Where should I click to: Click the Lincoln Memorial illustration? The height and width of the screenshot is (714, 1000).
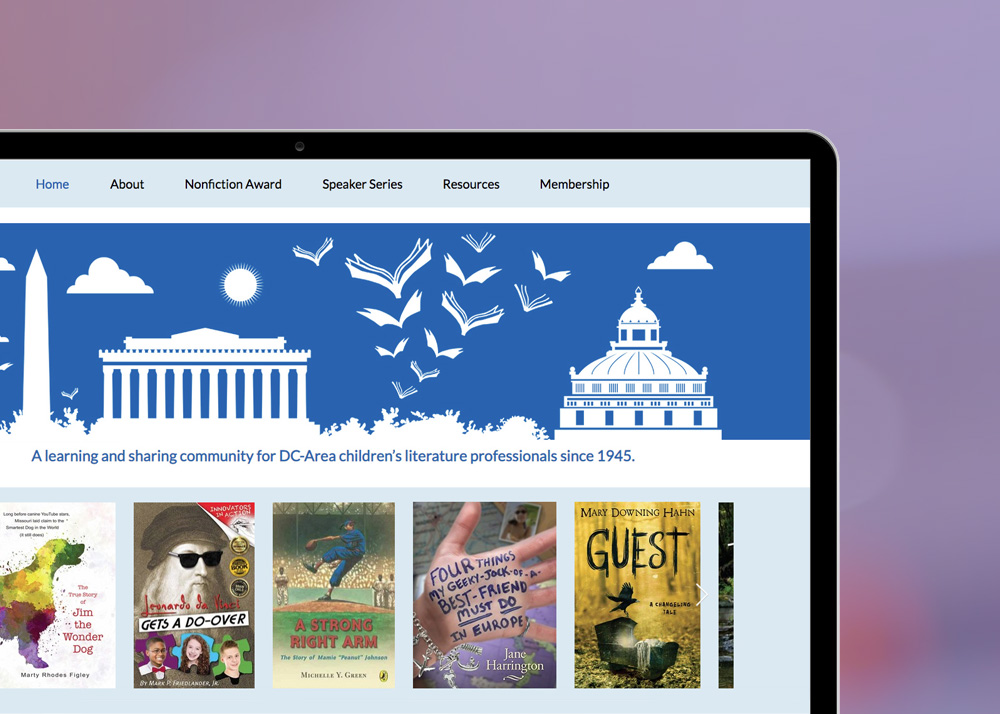[205, 374]
